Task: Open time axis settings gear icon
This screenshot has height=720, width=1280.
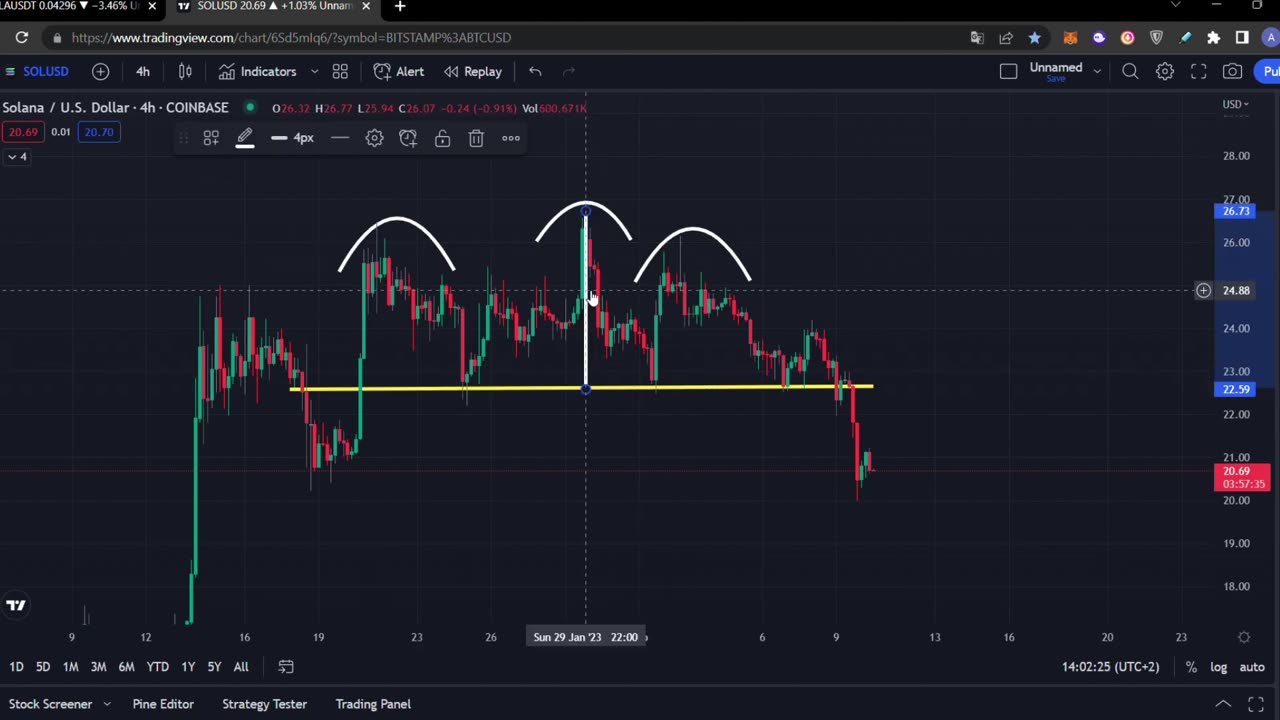Action: tap(1244, 637)
